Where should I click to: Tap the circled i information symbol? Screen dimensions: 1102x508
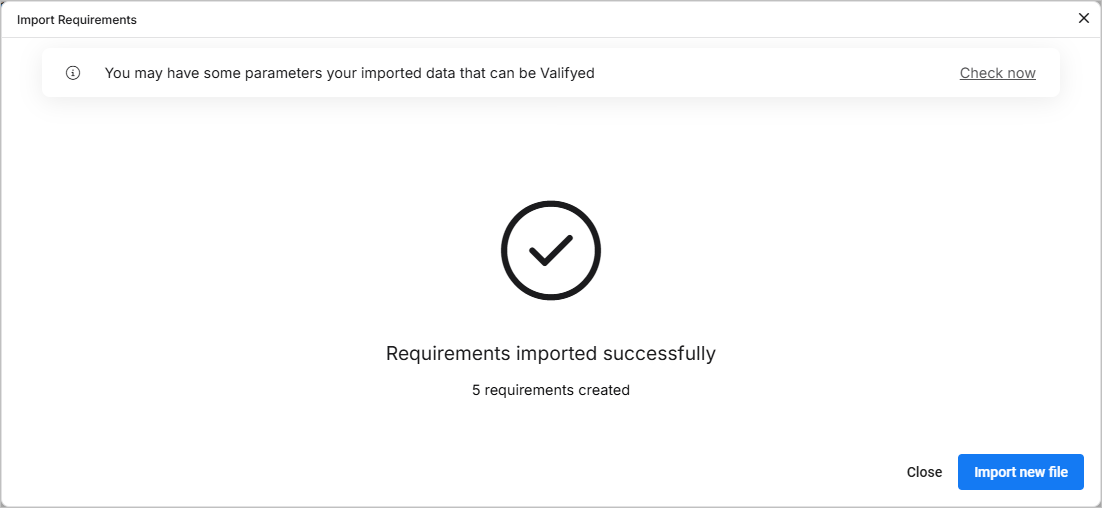[73, 73]
